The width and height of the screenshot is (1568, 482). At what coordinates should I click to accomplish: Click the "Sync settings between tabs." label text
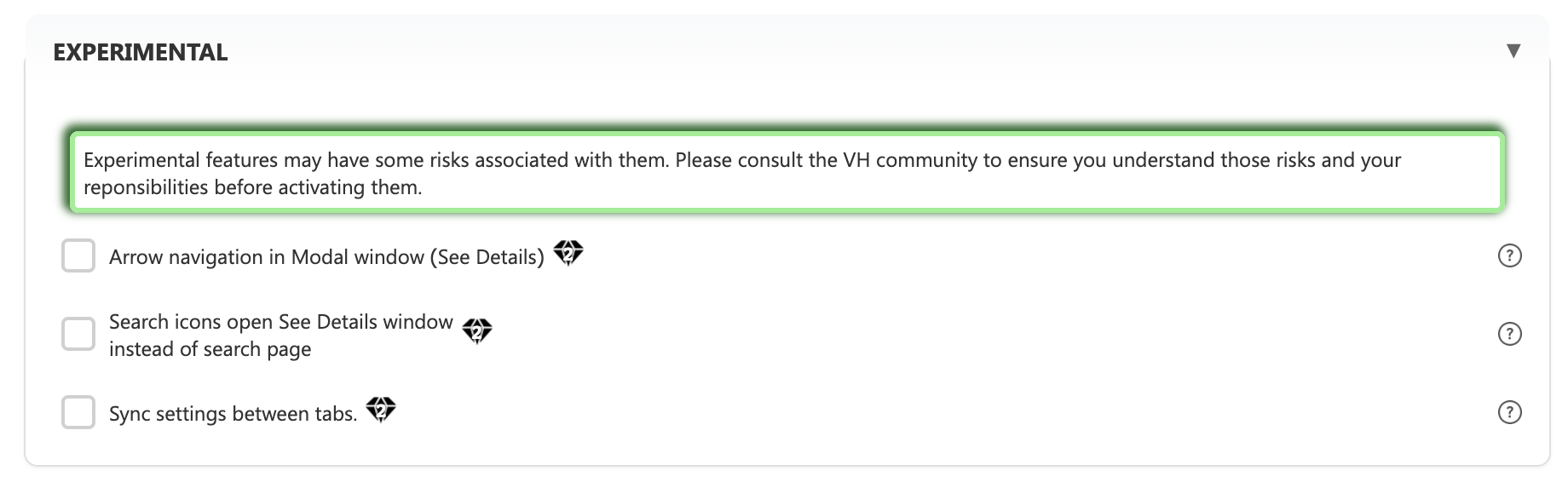click(x=233, y=414)
